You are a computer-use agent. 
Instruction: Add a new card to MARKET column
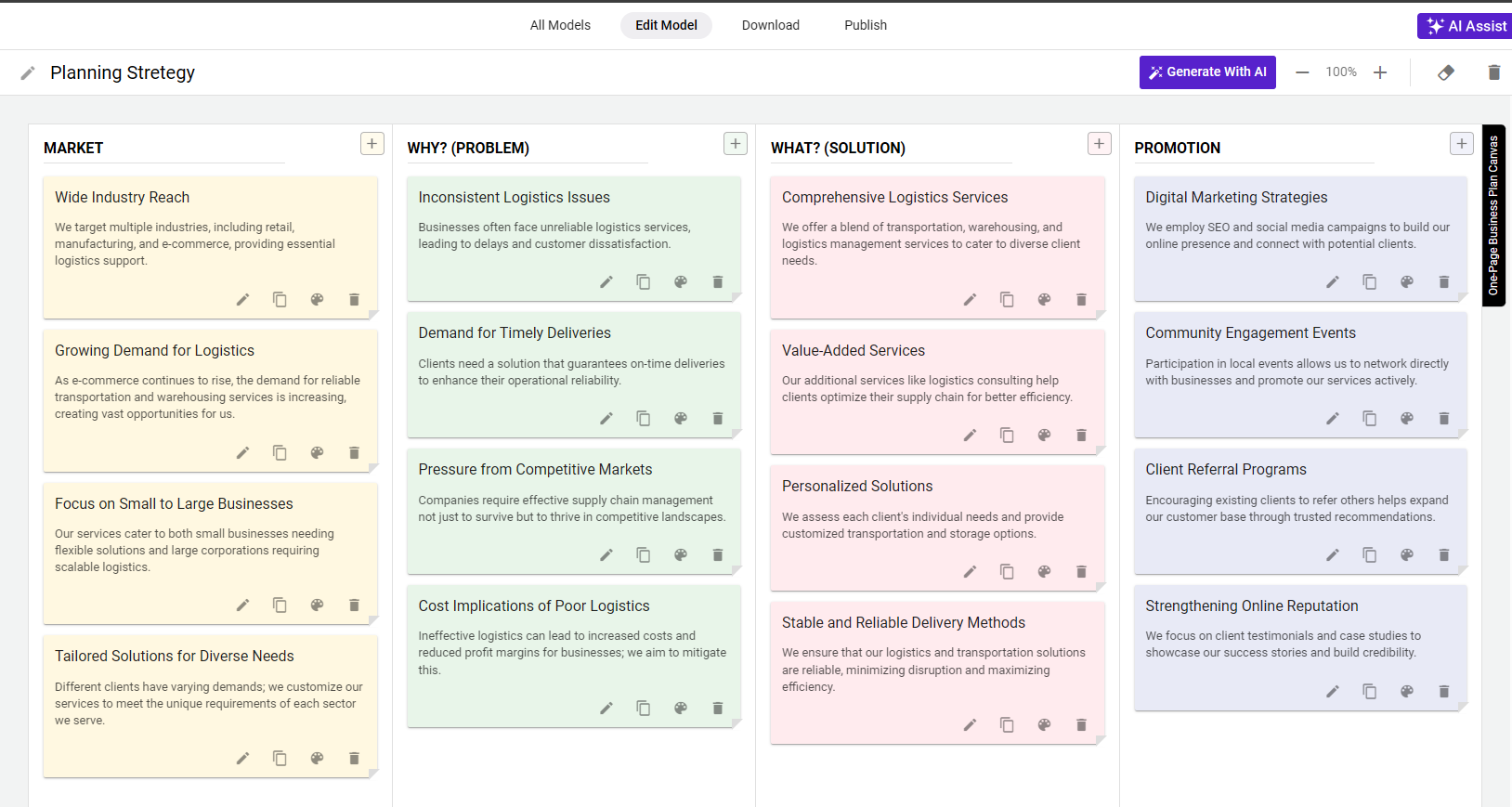tap(371, 144)
